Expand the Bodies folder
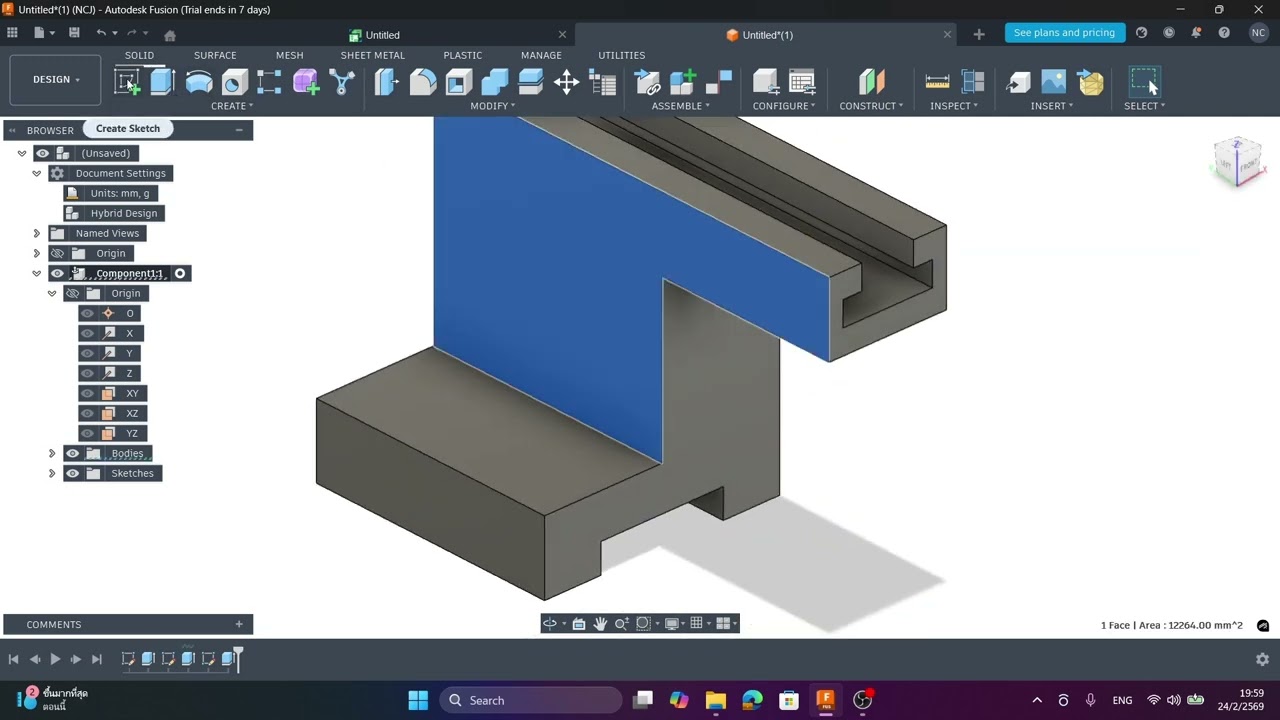 tap(52, 453)
